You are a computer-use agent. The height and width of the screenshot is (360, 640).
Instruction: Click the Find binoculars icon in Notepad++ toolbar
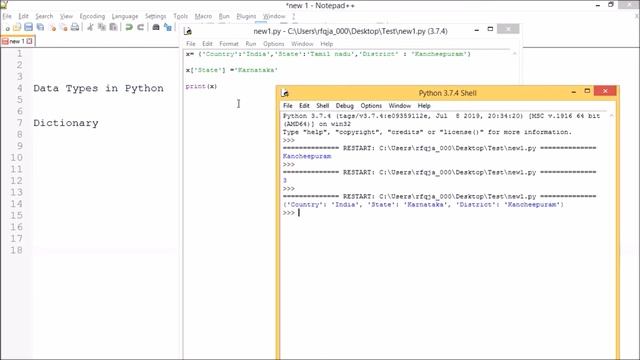pos(156,27)
